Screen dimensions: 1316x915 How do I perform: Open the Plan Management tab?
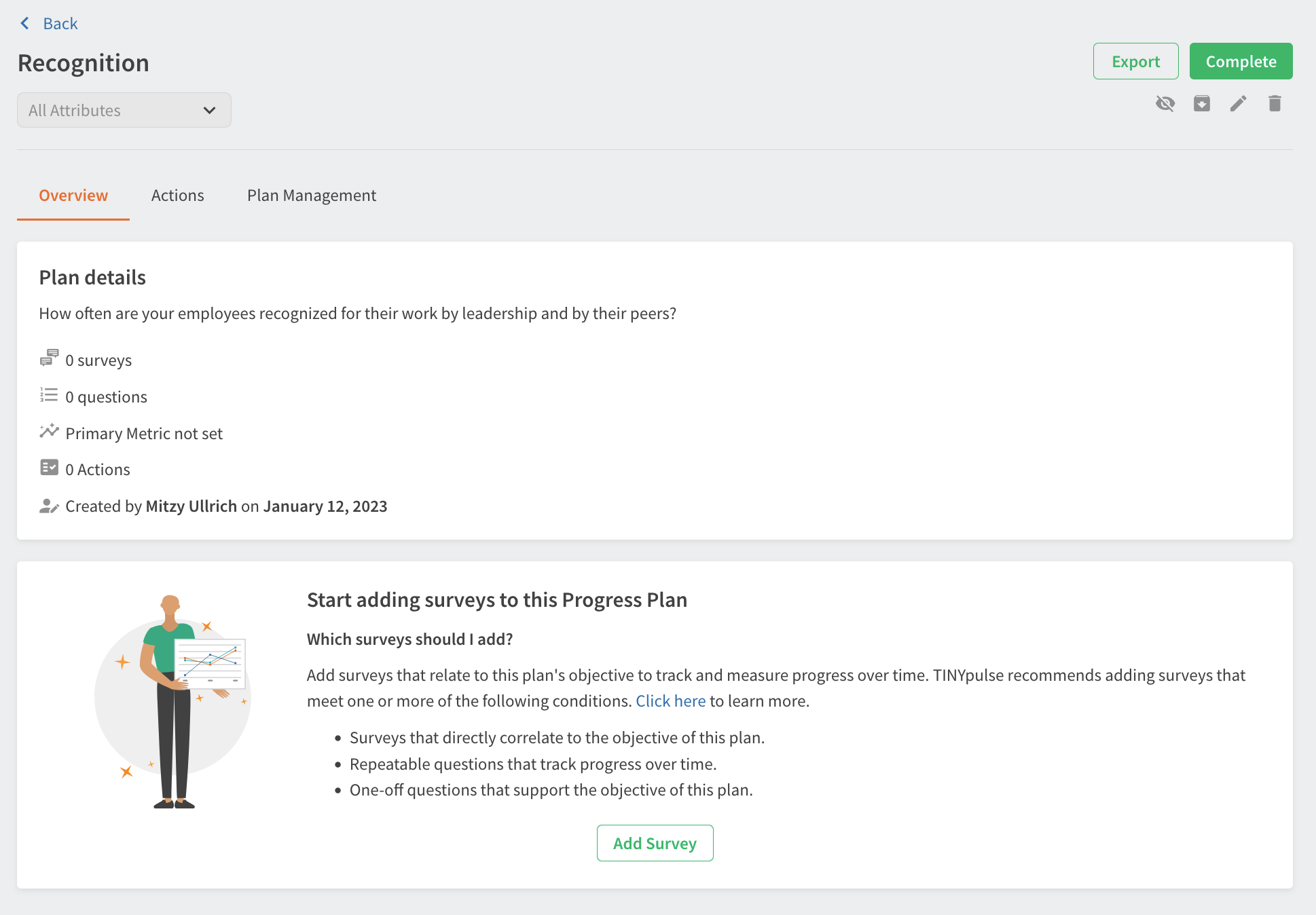coord(311,195)
